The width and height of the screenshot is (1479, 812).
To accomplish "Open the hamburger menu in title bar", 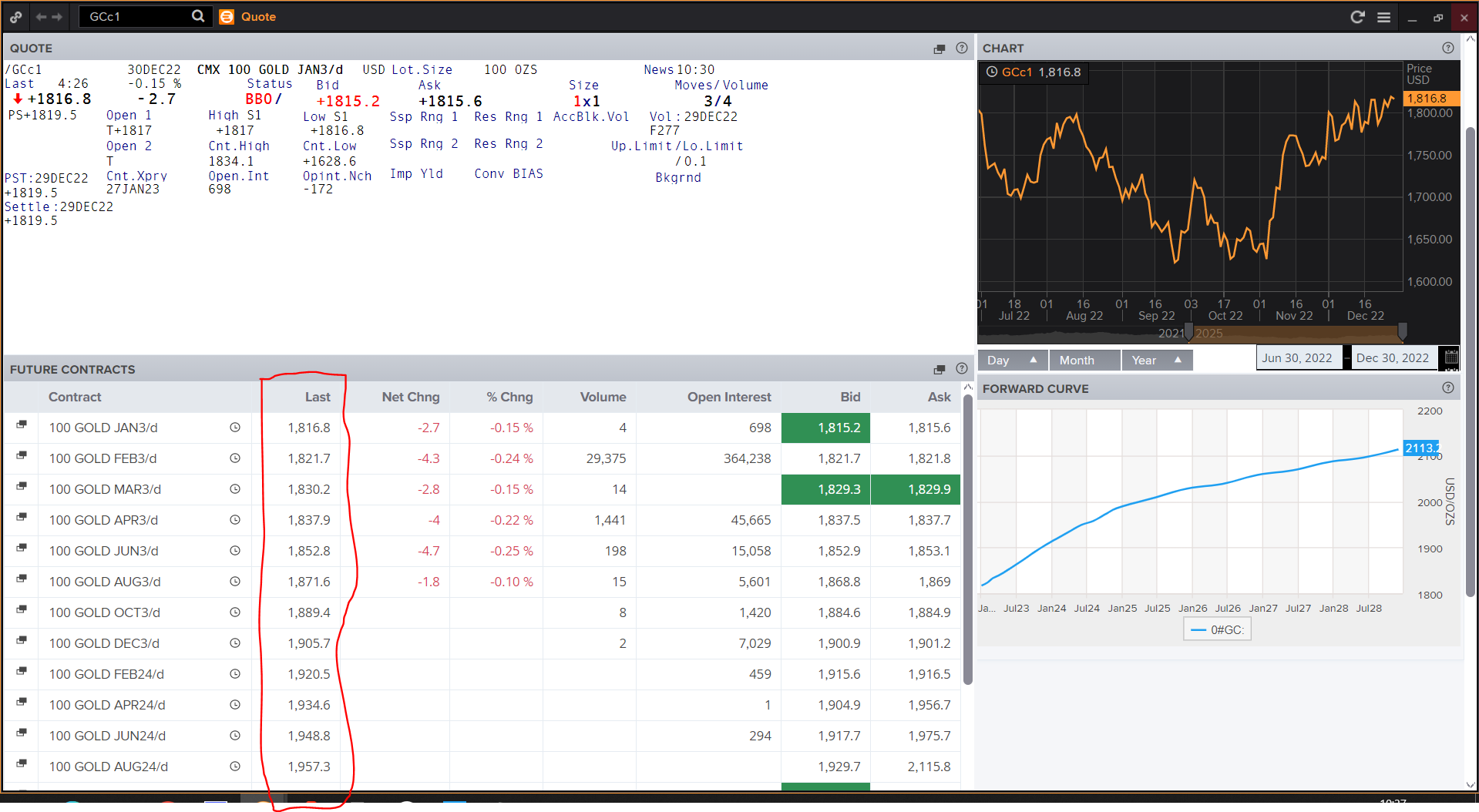I will point(1384,17).
